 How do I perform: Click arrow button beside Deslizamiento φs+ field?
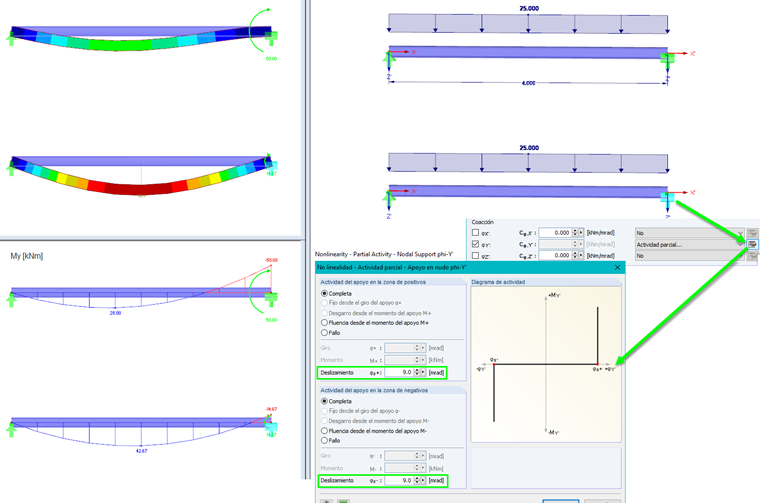(x=423, y=373)
